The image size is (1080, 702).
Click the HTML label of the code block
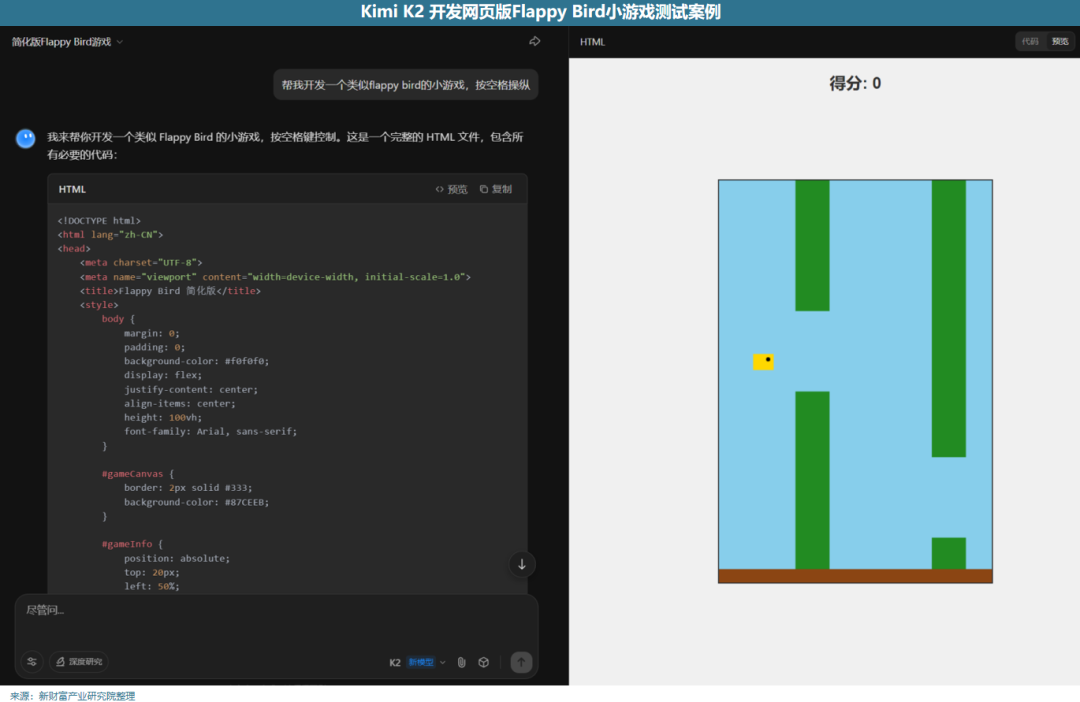[72, 189]
